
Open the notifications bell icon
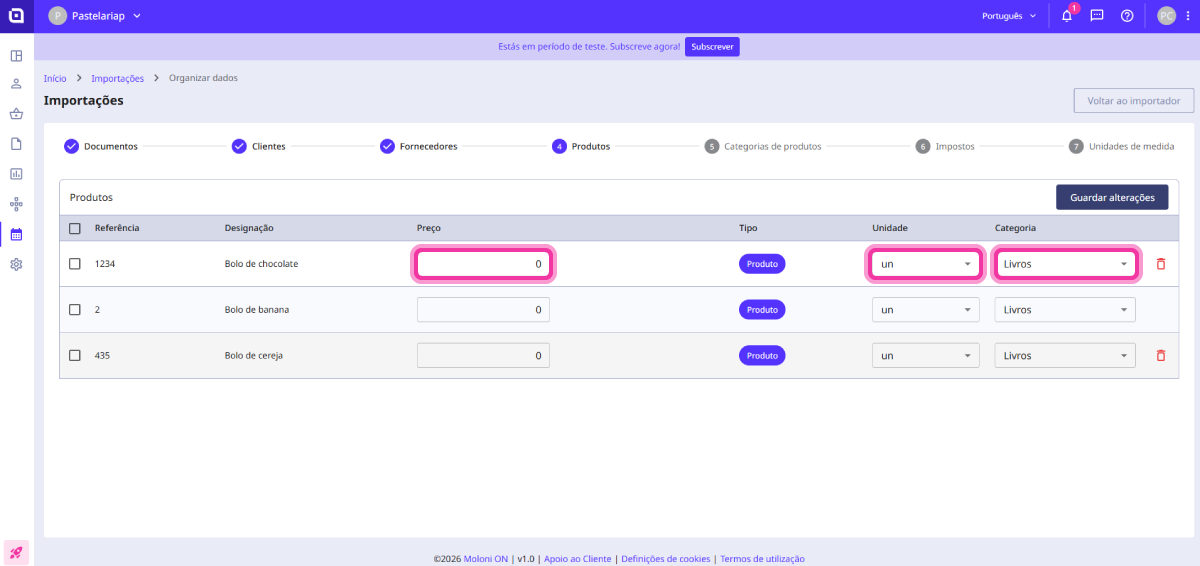tap(1066, 16)
